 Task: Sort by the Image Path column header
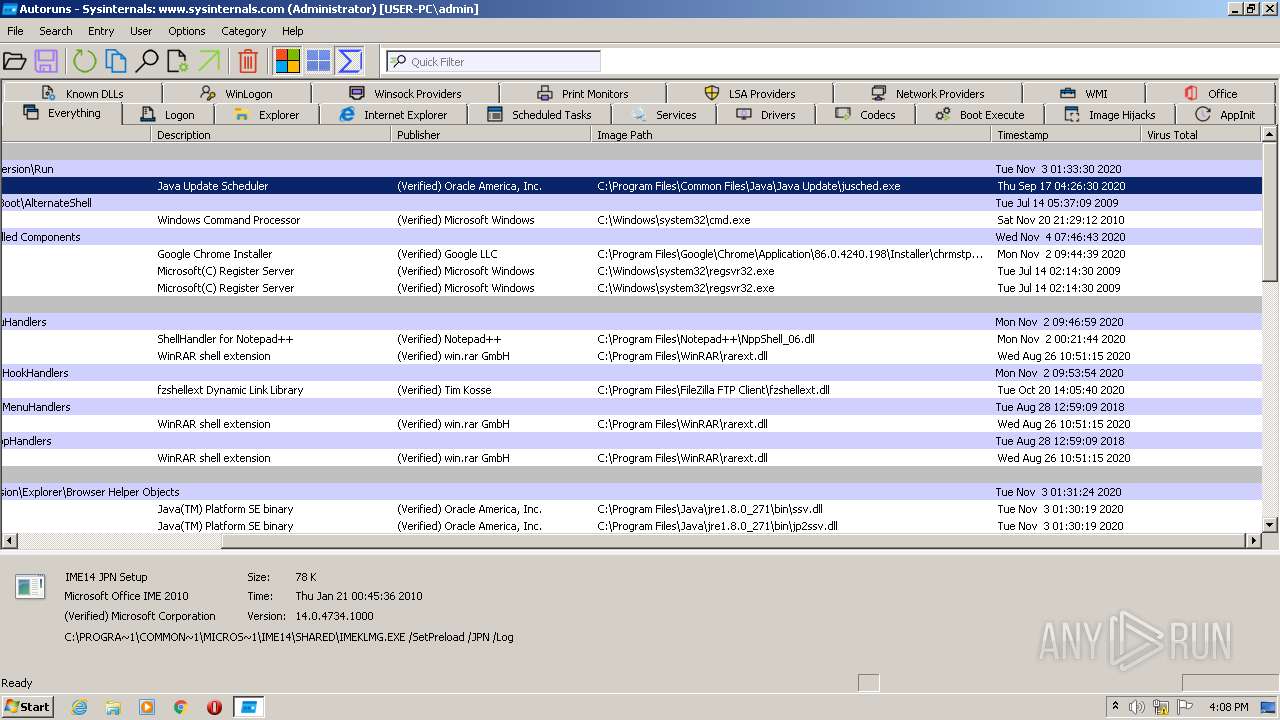791,135
